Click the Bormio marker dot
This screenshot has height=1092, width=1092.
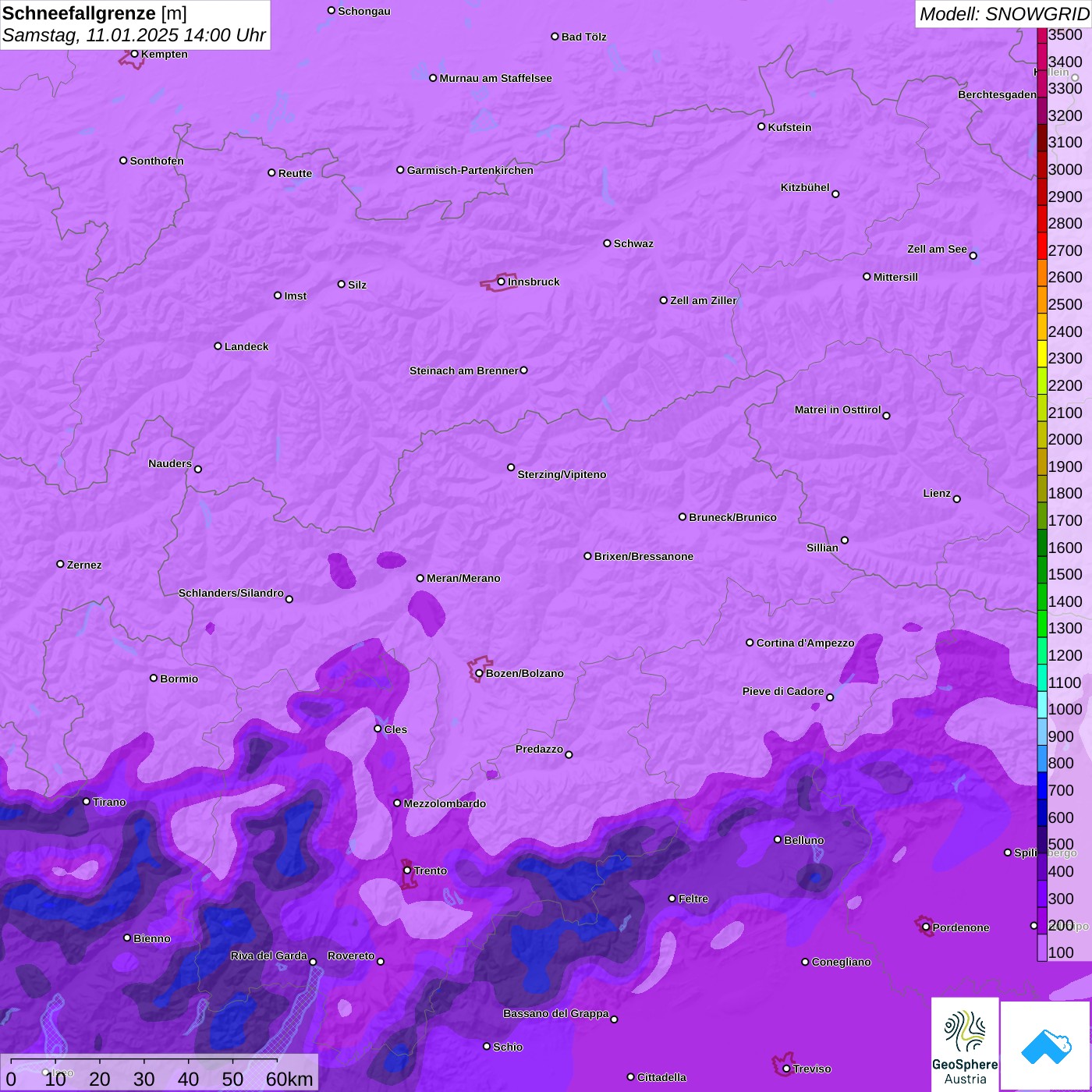(x=154, y=678)
